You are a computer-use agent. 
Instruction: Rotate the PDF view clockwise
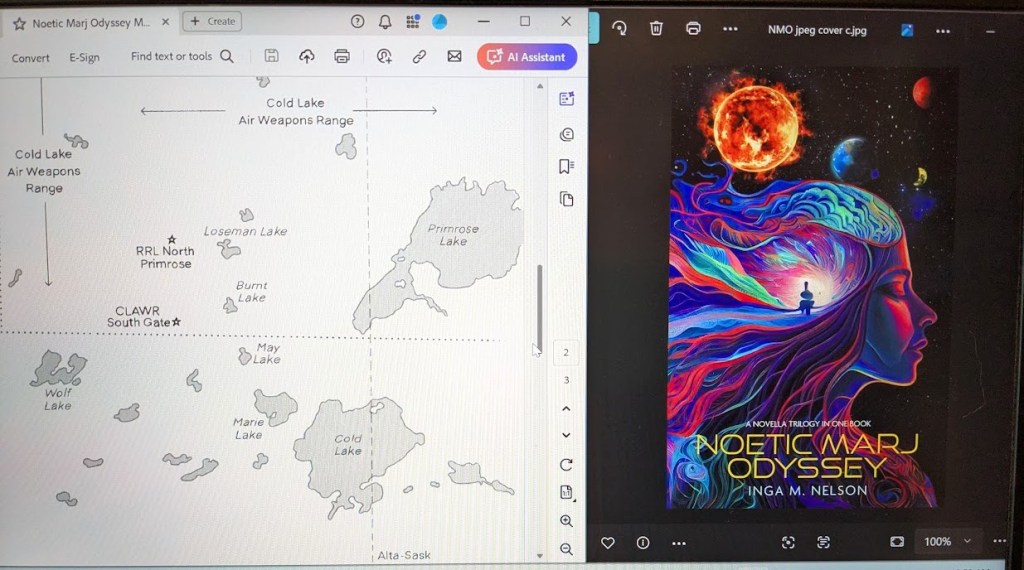566,465
